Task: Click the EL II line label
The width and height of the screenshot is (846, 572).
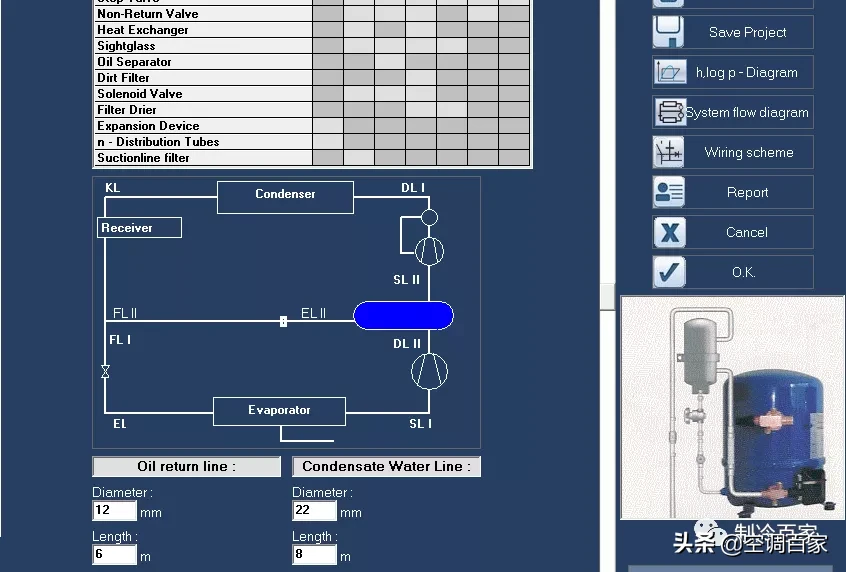Action: (313, 313)
